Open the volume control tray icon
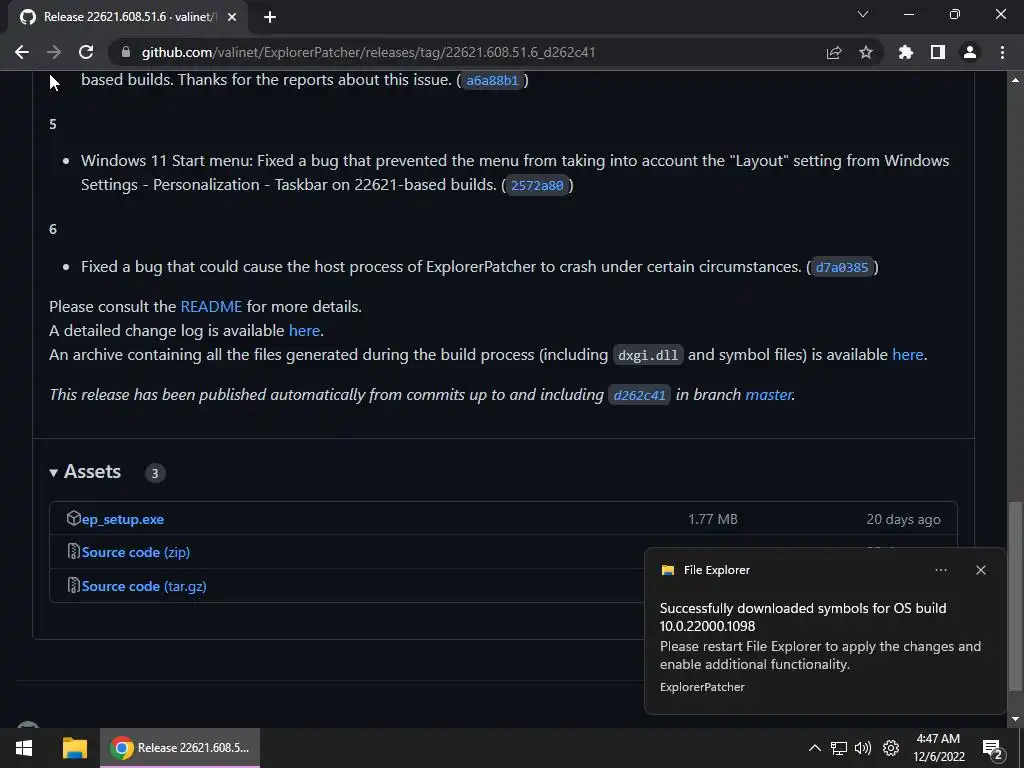Screen dimensions: 1024x768 coord(863,748)
